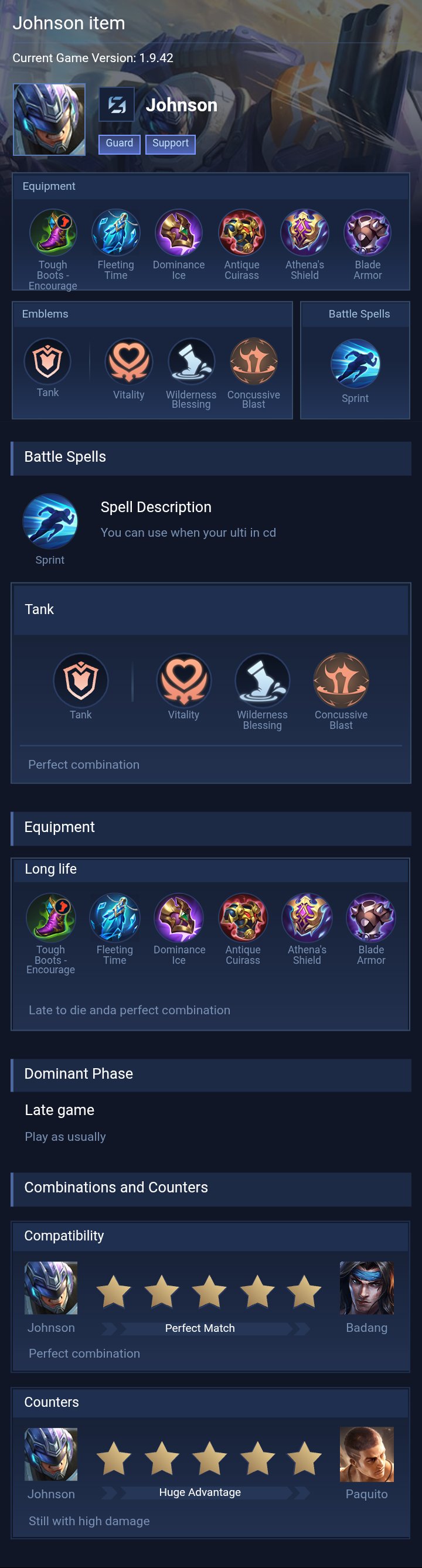The height and width of the screenshot is (1568, 422).
Task: Choose Antique Cuirass icon in top Equipment
Action: pyautogui.click(x=241, y=233)
